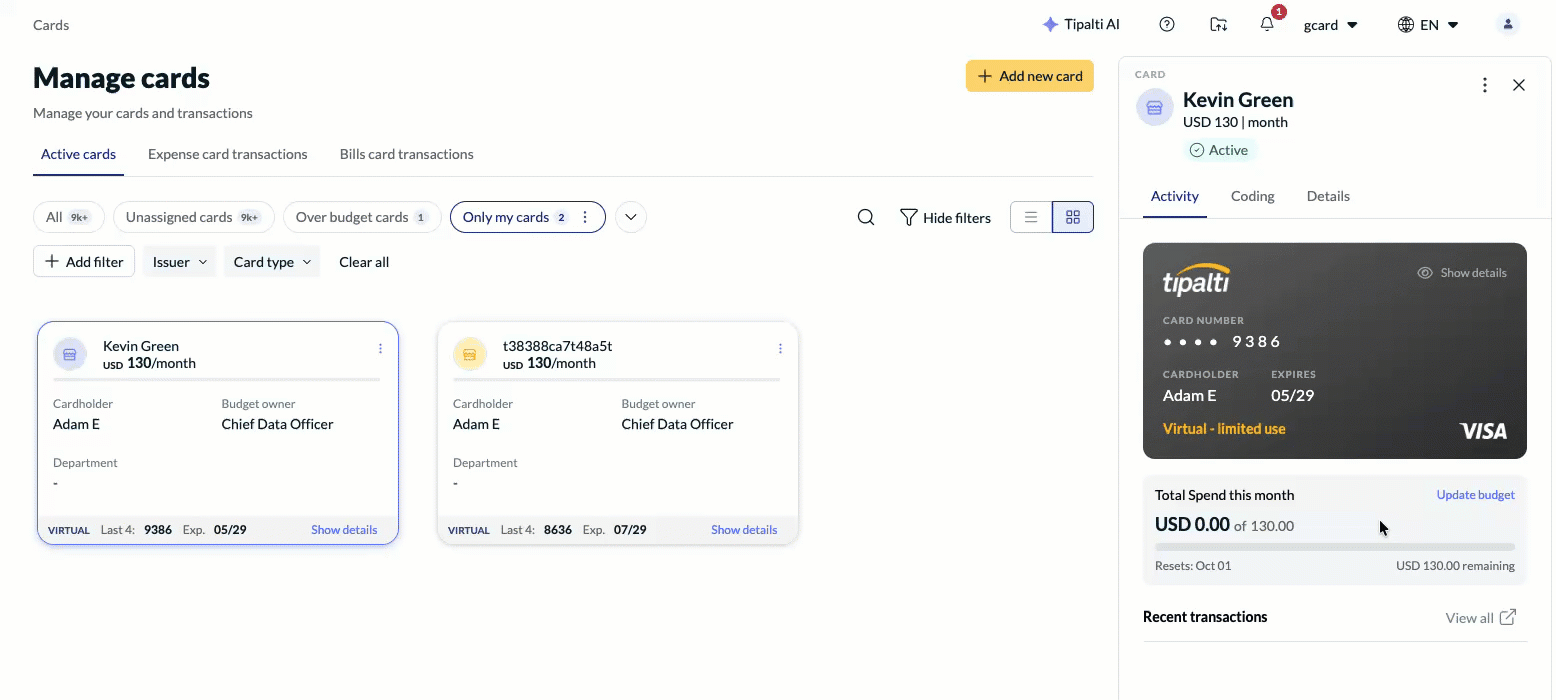Select the Over budget cards filter chip
The image size is (1556, 700).
pos(362,217)
